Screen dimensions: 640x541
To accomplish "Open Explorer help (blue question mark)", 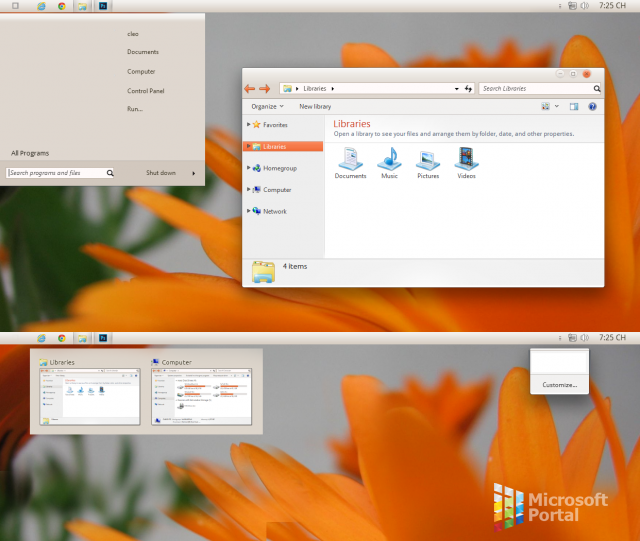I will [x=592, y=107].
